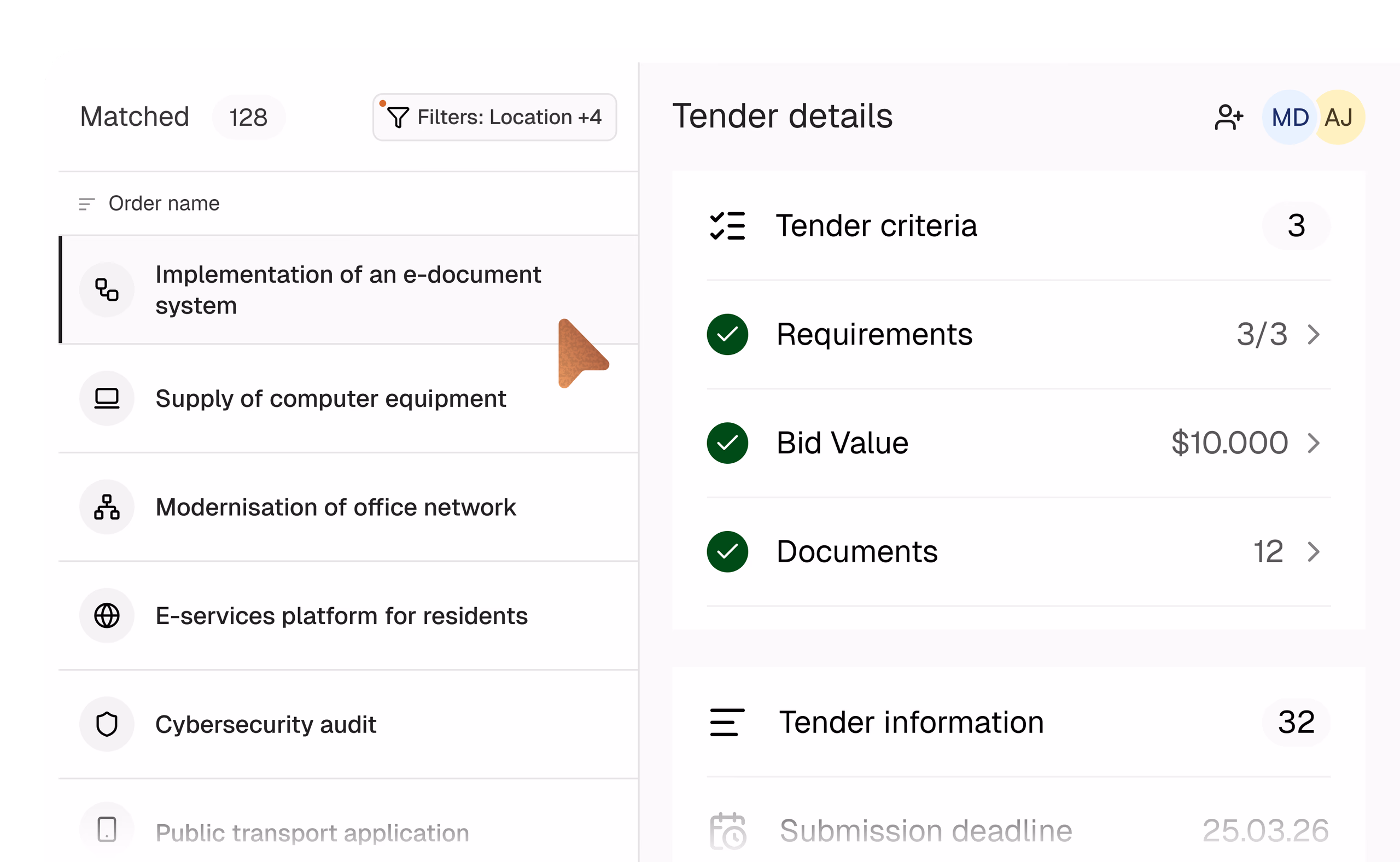This screenshot has width=1400, height=862.
Task: Click the add user icon
Action: (x=1228, y=118)
